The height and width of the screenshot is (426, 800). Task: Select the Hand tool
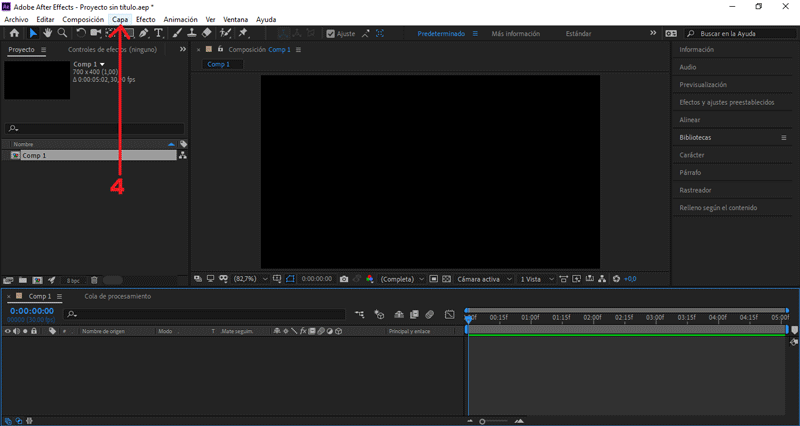pos(47,33)
